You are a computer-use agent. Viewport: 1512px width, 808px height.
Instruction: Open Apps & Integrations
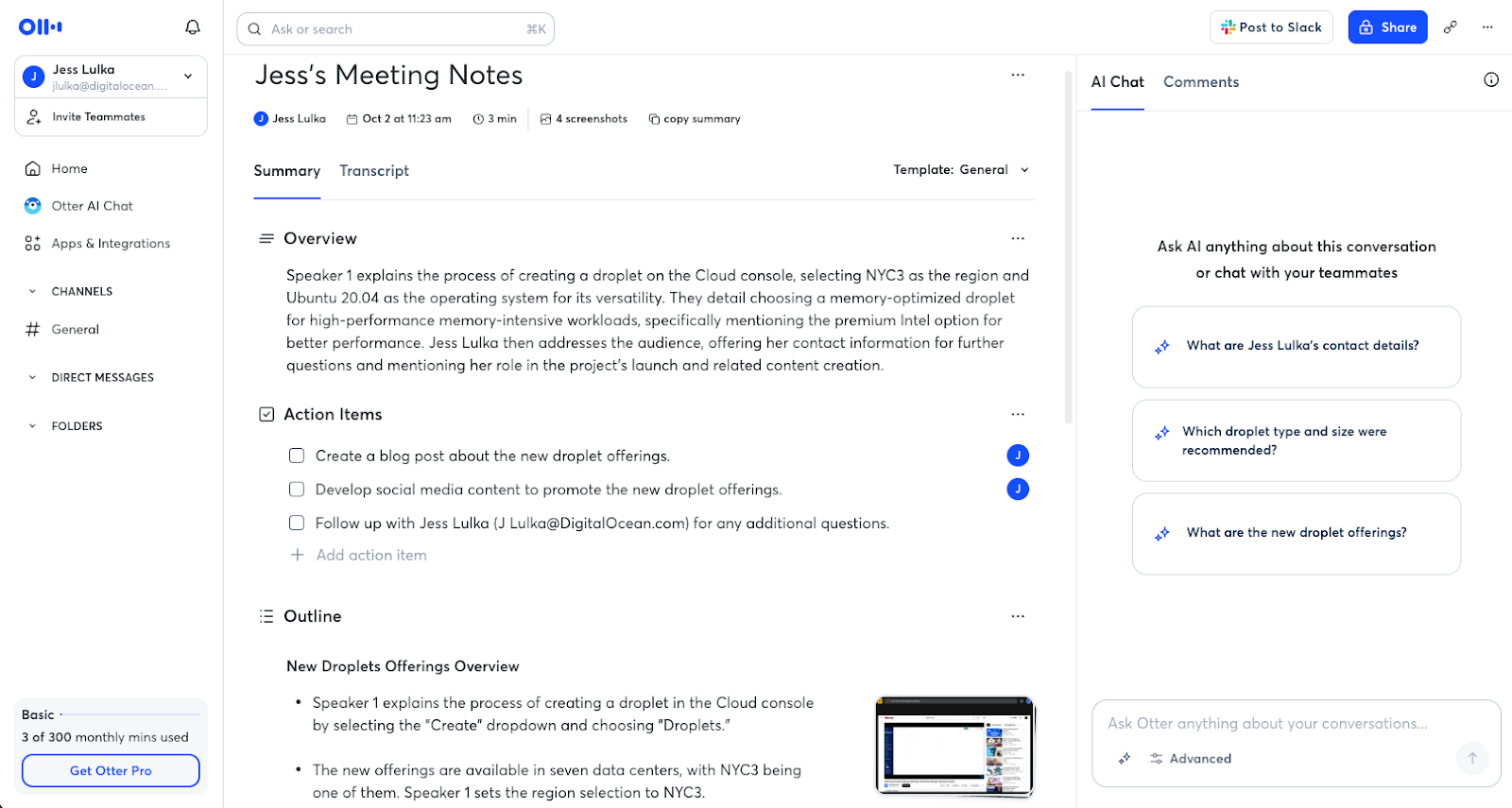111,244
